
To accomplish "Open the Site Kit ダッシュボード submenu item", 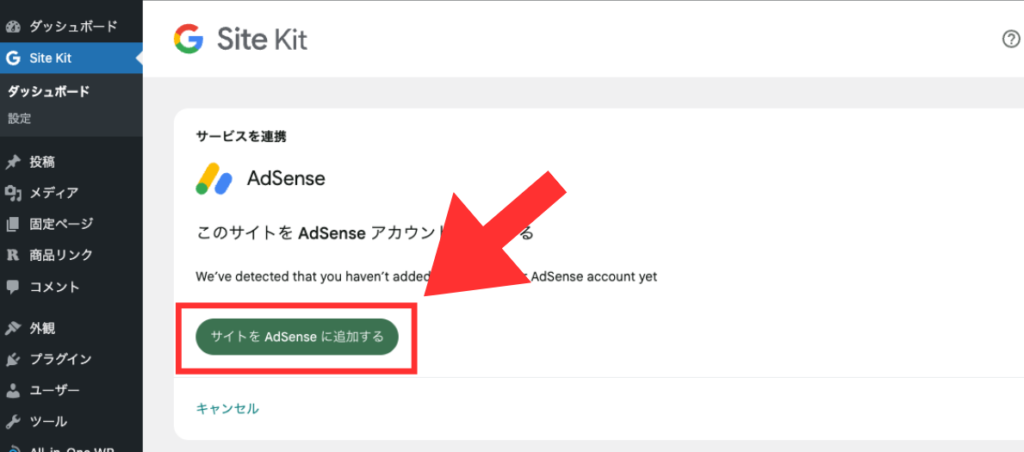I will [49, 92].
